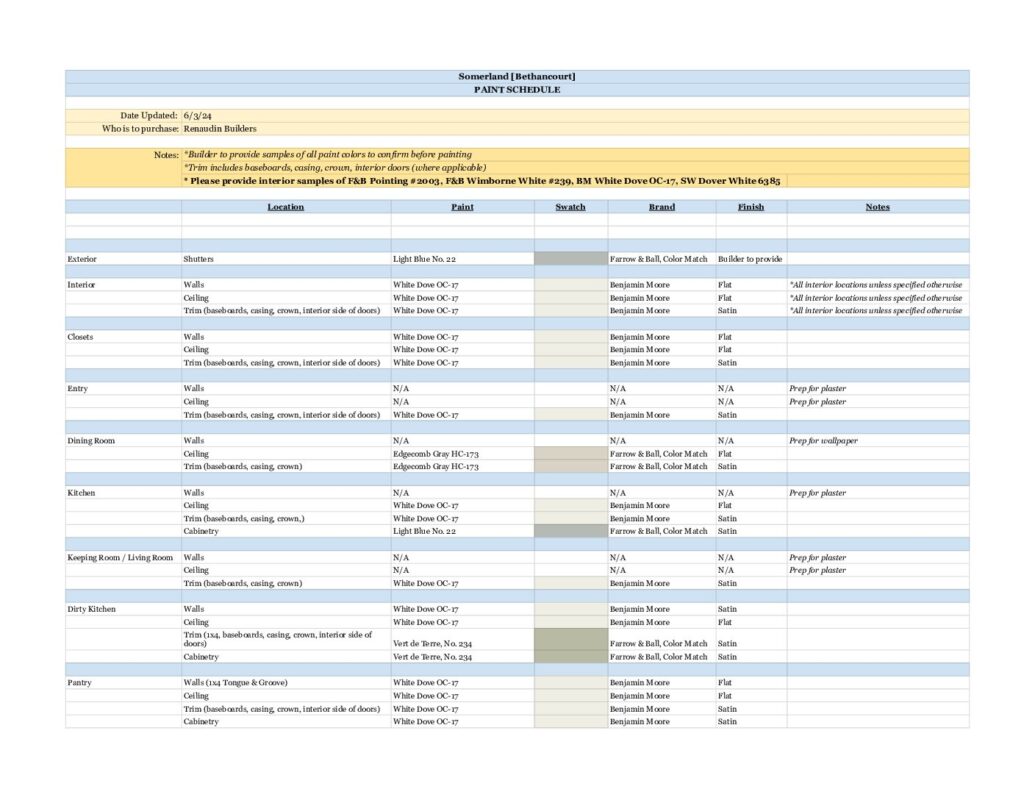Click the Kitchen Walls 'Prep for plaster' note
This screenshot has width=1035, height=800.
pyautogui.click(x=817, y=492)
